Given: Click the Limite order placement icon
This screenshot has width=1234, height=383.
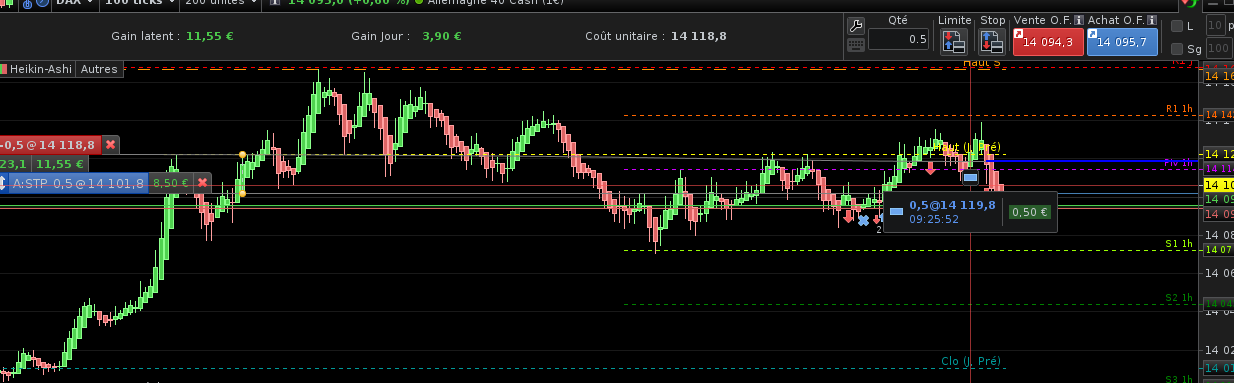Looking at the screenshot, I should pyautogui.click(x=954, y=41).
